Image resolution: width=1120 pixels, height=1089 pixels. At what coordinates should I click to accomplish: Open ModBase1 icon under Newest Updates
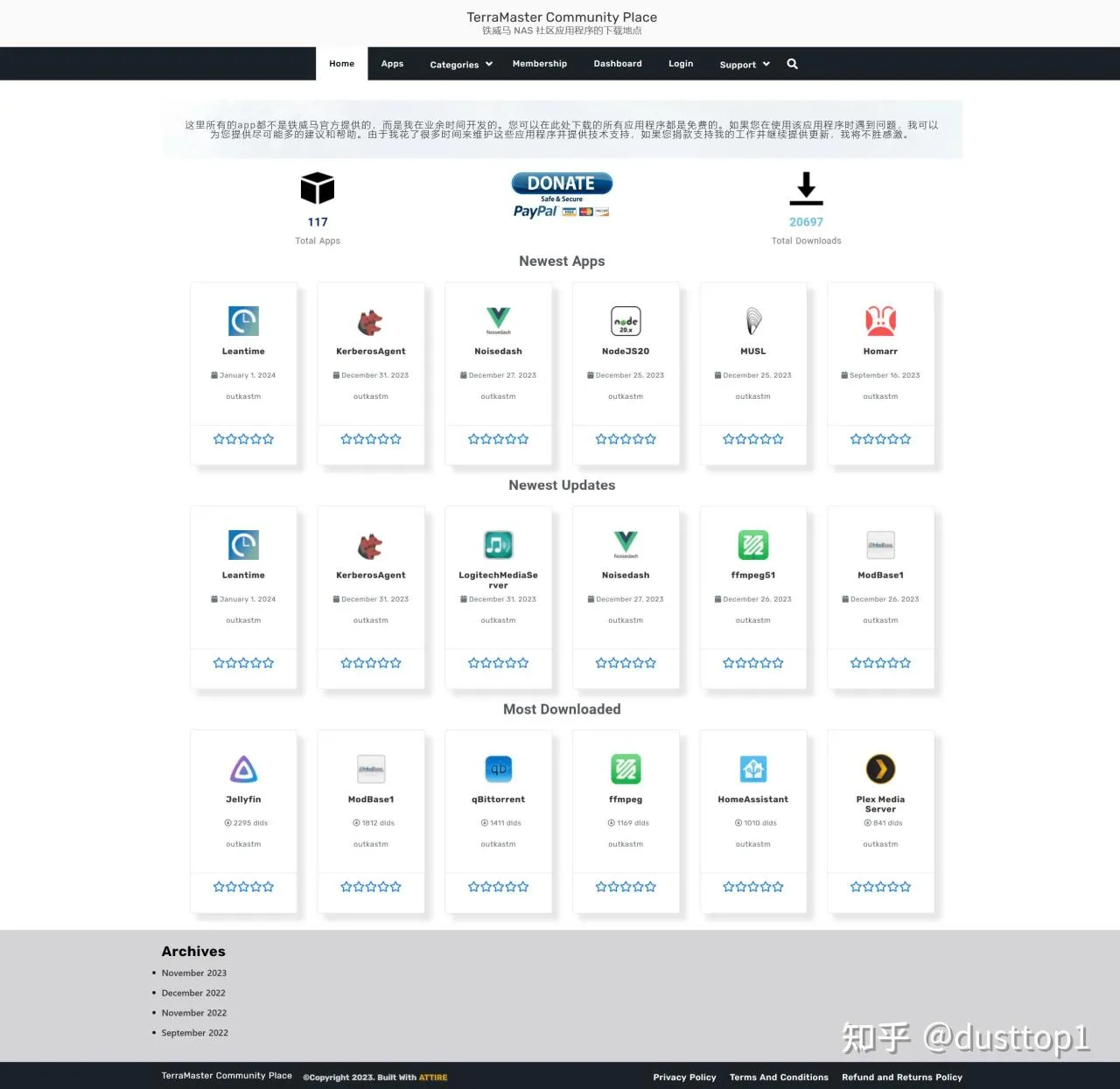[880, 545]
